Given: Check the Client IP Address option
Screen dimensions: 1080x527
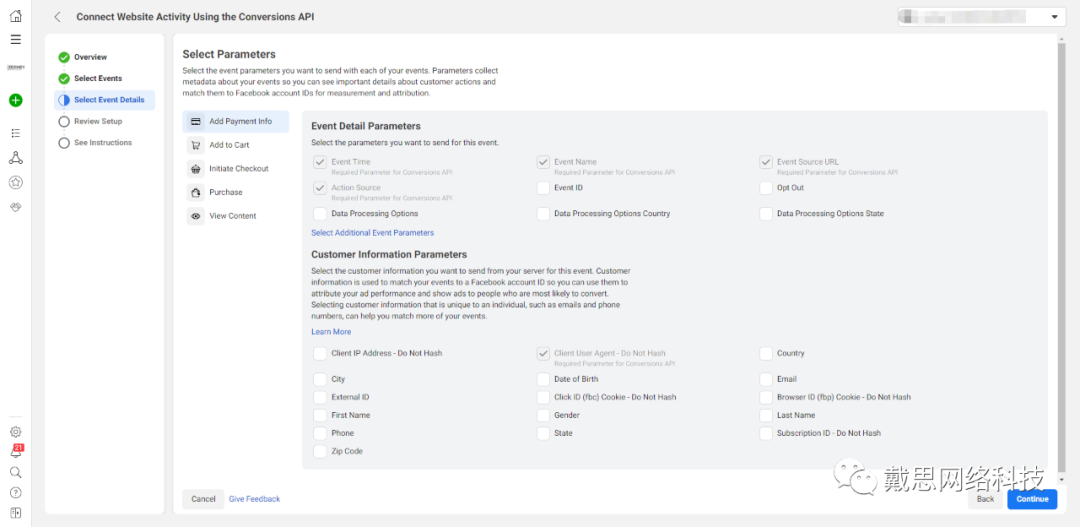Looking at the screenshot, I should pos(320,353).
